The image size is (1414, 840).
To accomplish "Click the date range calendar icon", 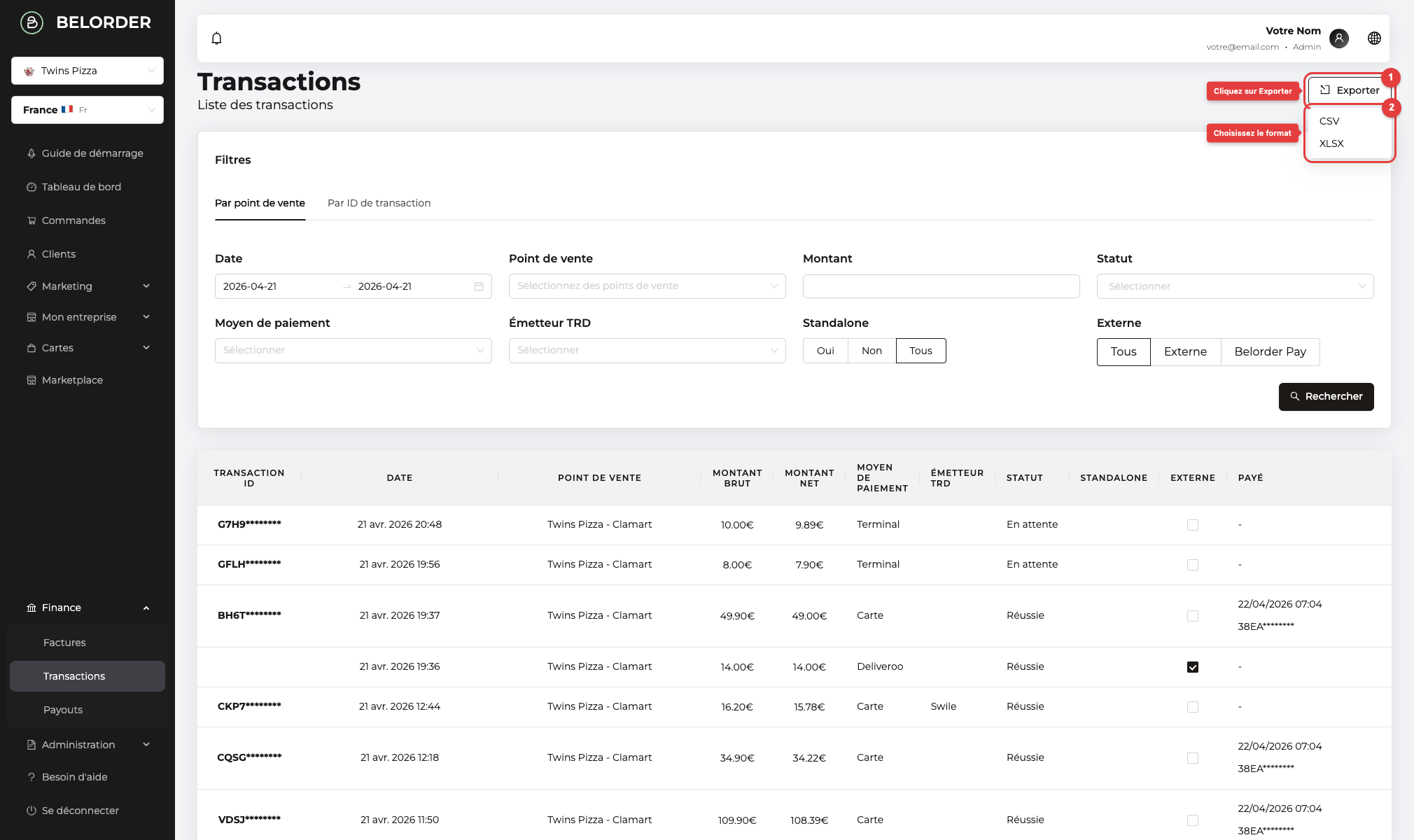I will (x=479, y=286).
